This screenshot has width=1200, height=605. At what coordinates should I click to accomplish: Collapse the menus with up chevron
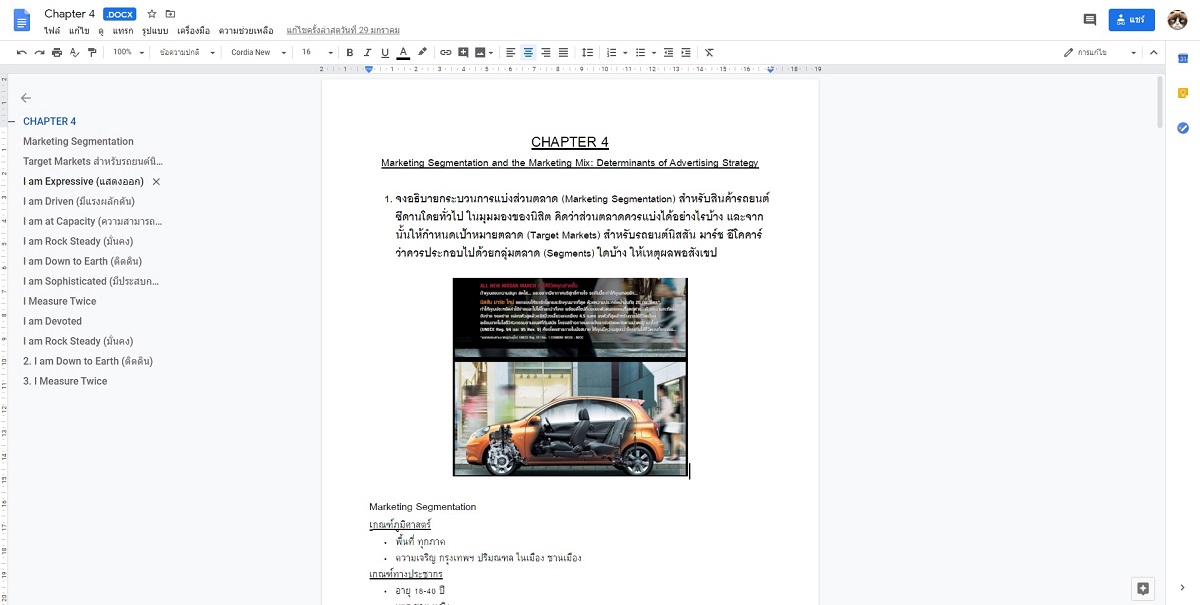[x=1153, y=52]
